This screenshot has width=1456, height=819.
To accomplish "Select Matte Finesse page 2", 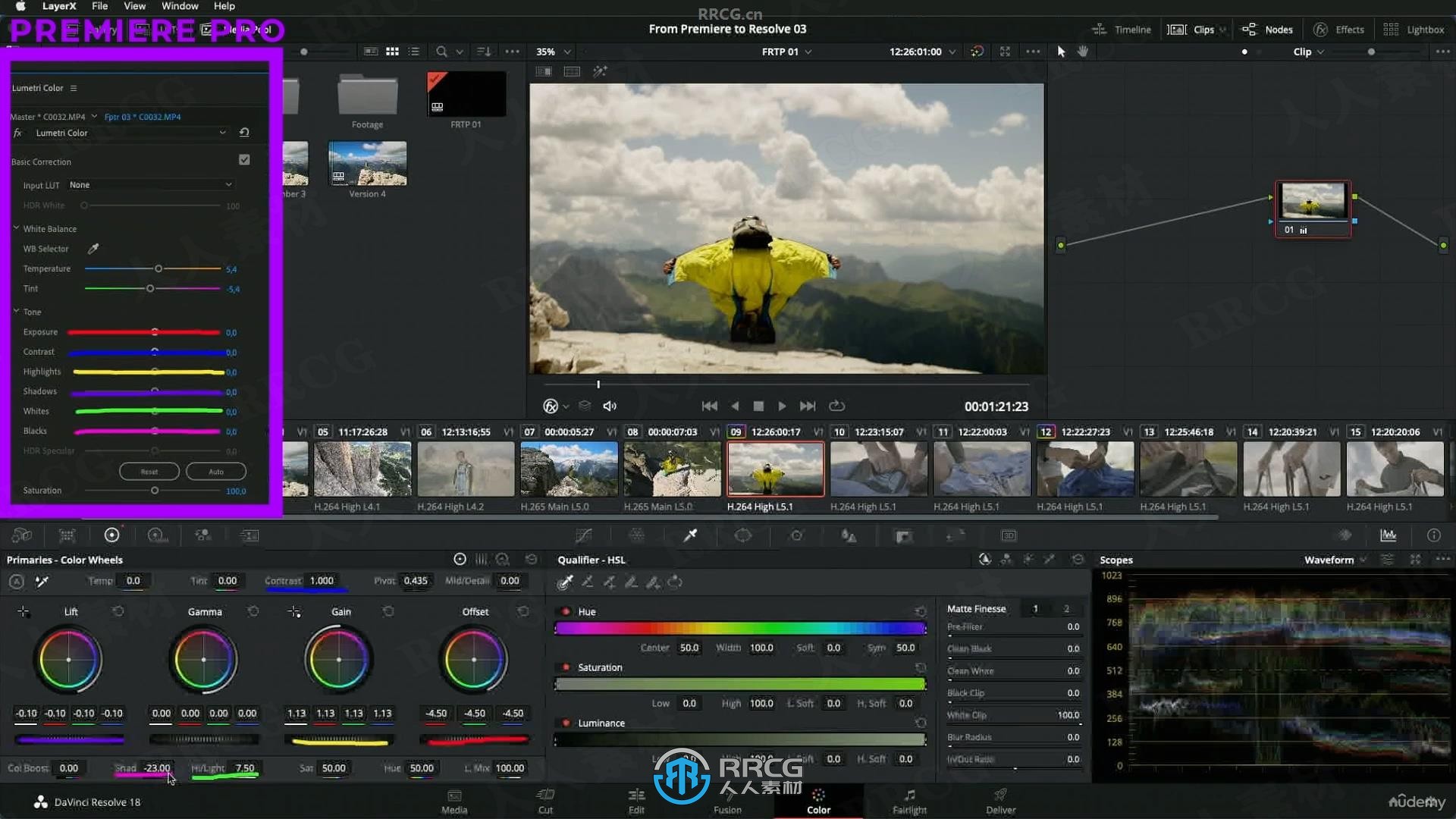I will (1066, 609).
